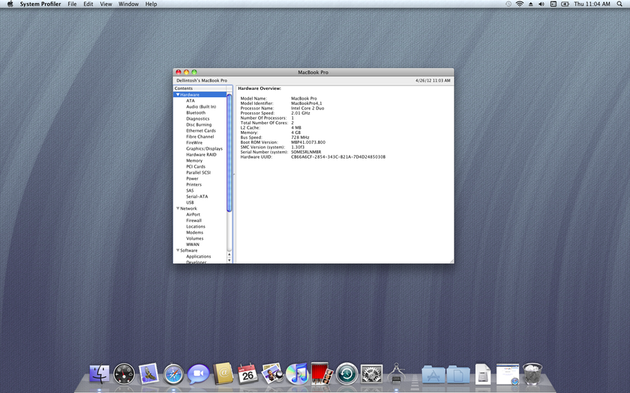Open the File menu

click(x=72, y=4)
